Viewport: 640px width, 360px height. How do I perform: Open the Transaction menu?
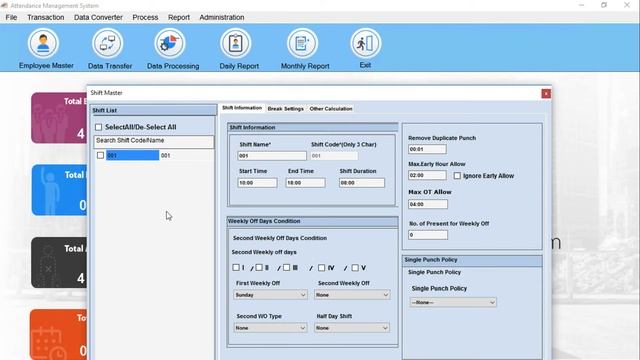click(x=46, y=18)
